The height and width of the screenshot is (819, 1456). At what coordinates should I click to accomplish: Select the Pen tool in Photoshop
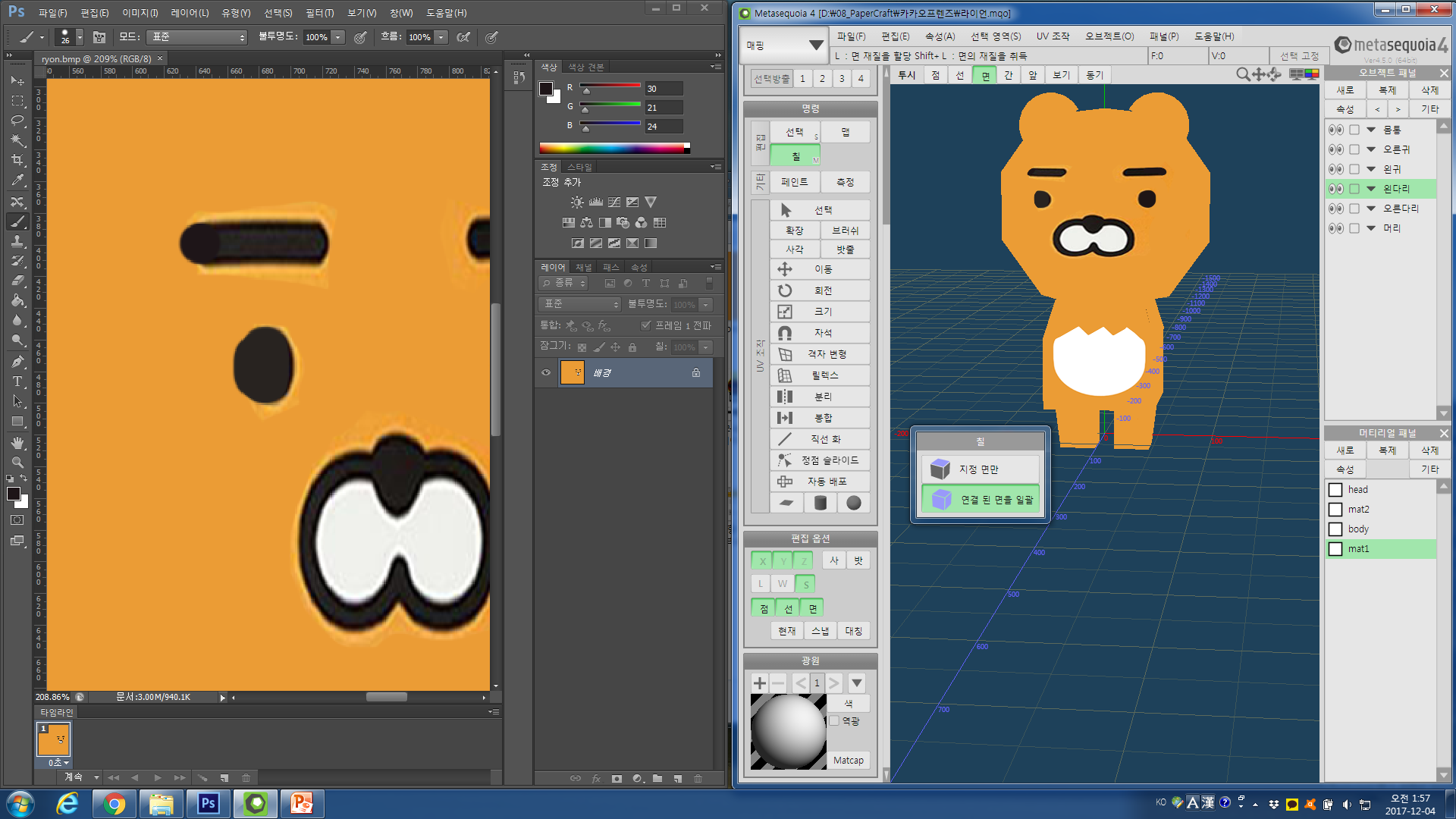pos(17,362)
